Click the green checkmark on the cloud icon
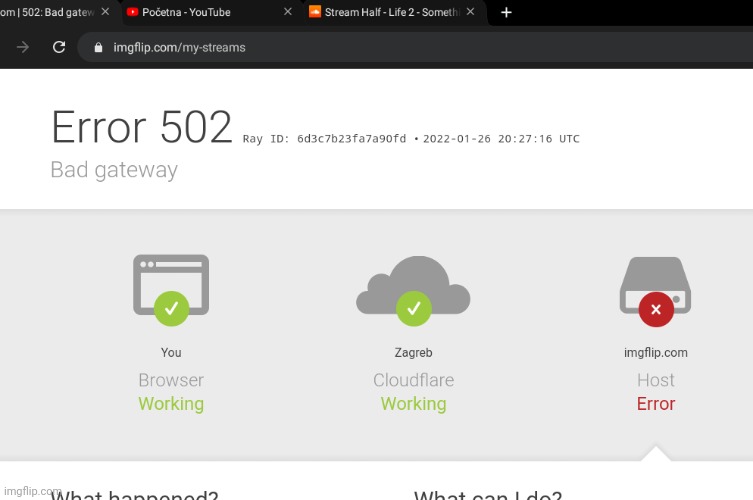753x500 pixels. click(413, 309)
